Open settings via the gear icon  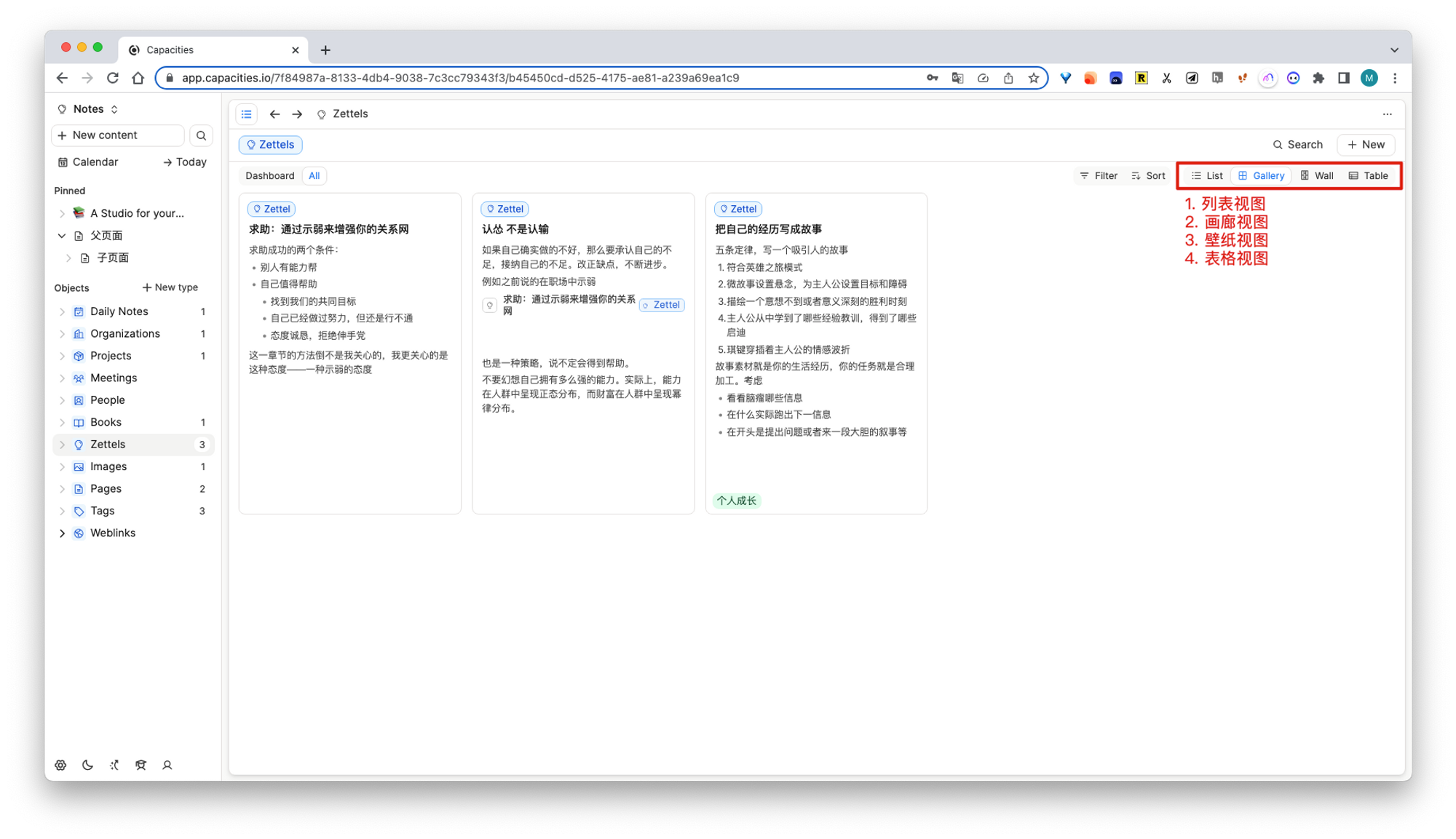(x=60, y=765)
